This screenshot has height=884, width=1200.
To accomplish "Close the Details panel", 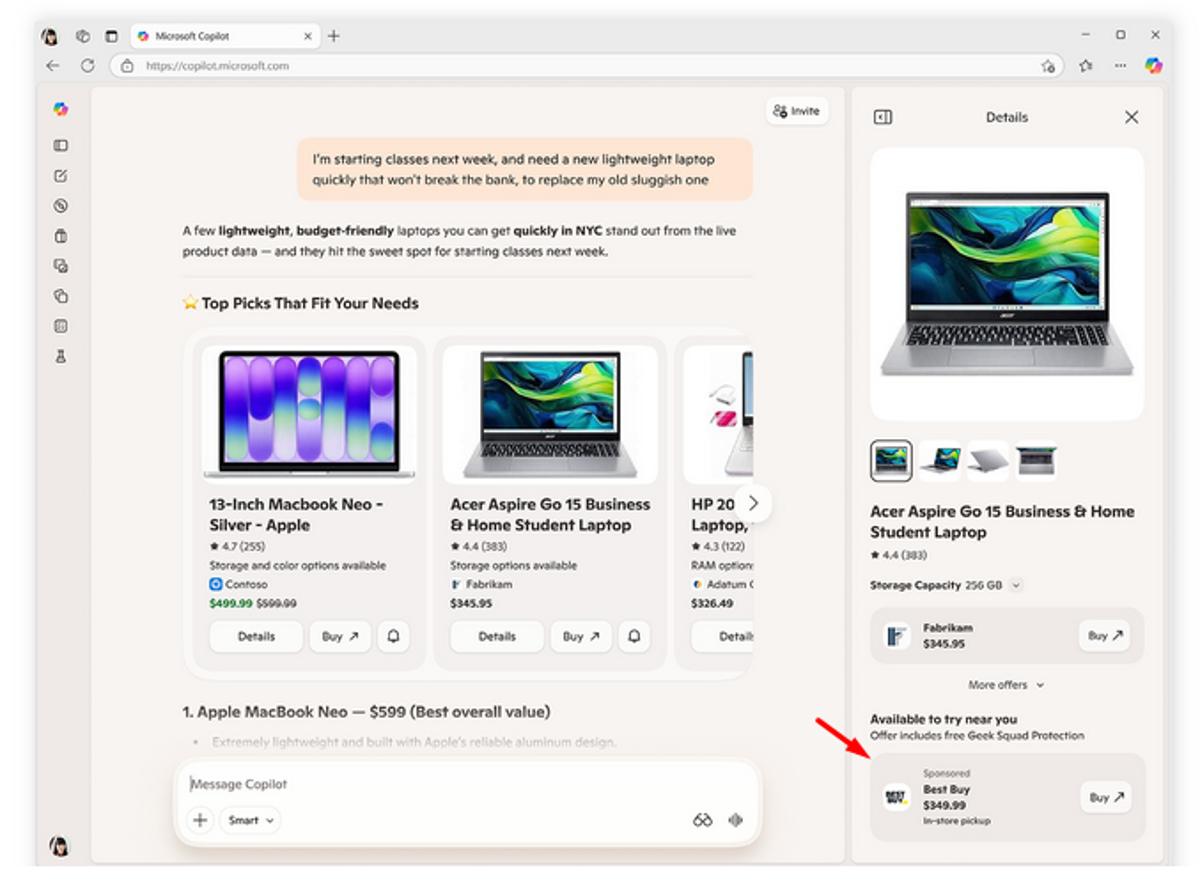I will (1131, 117).
